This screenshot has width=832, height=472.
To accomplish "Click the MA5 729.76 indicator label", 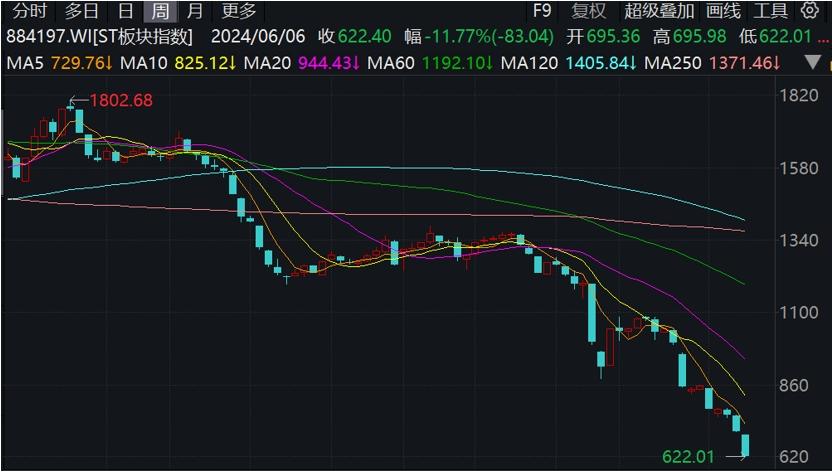I will tap(59, 63).
